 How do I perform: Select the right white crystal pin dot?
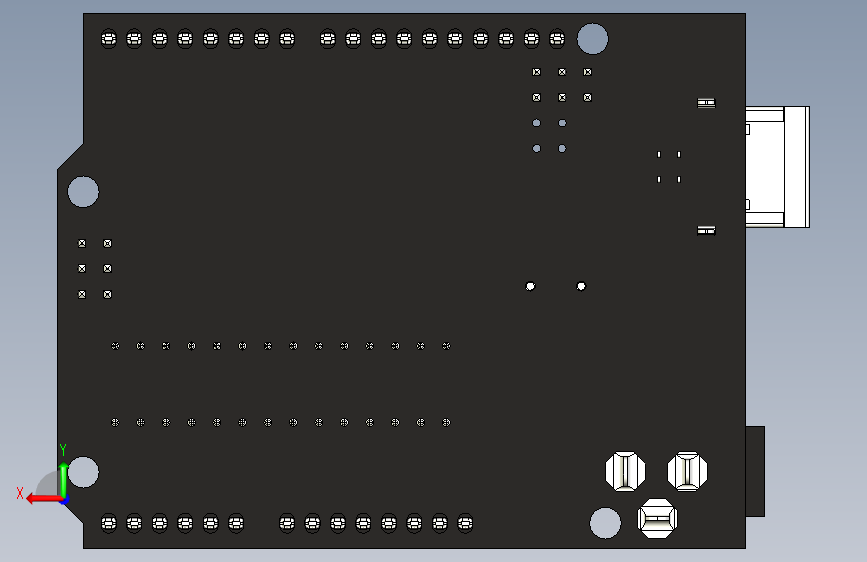[581, 286]
